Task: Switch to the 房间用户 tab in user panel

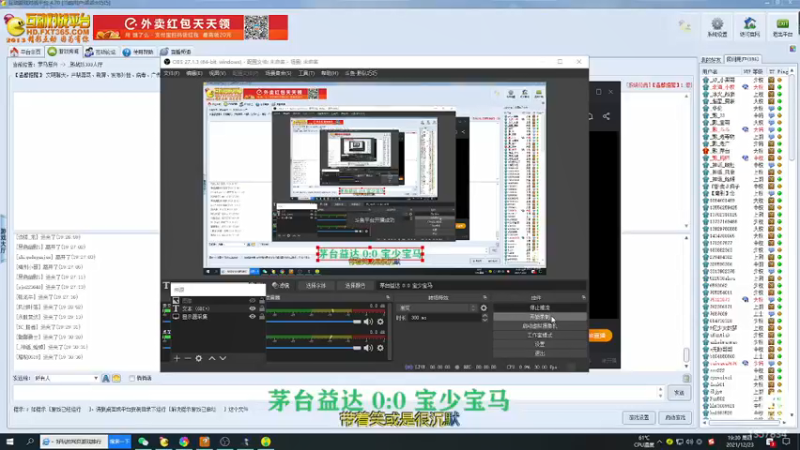Action: 743,59
